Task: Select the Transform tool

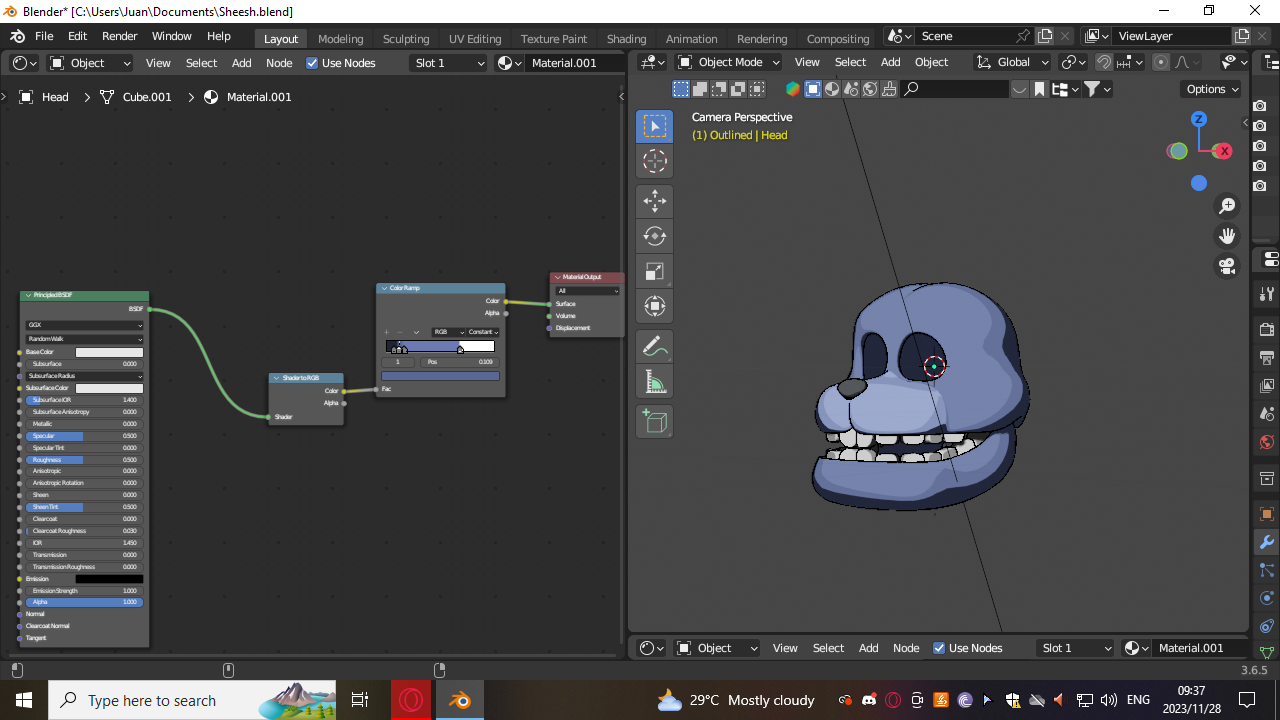Action: pyautogui.click(x=654, y=306)
